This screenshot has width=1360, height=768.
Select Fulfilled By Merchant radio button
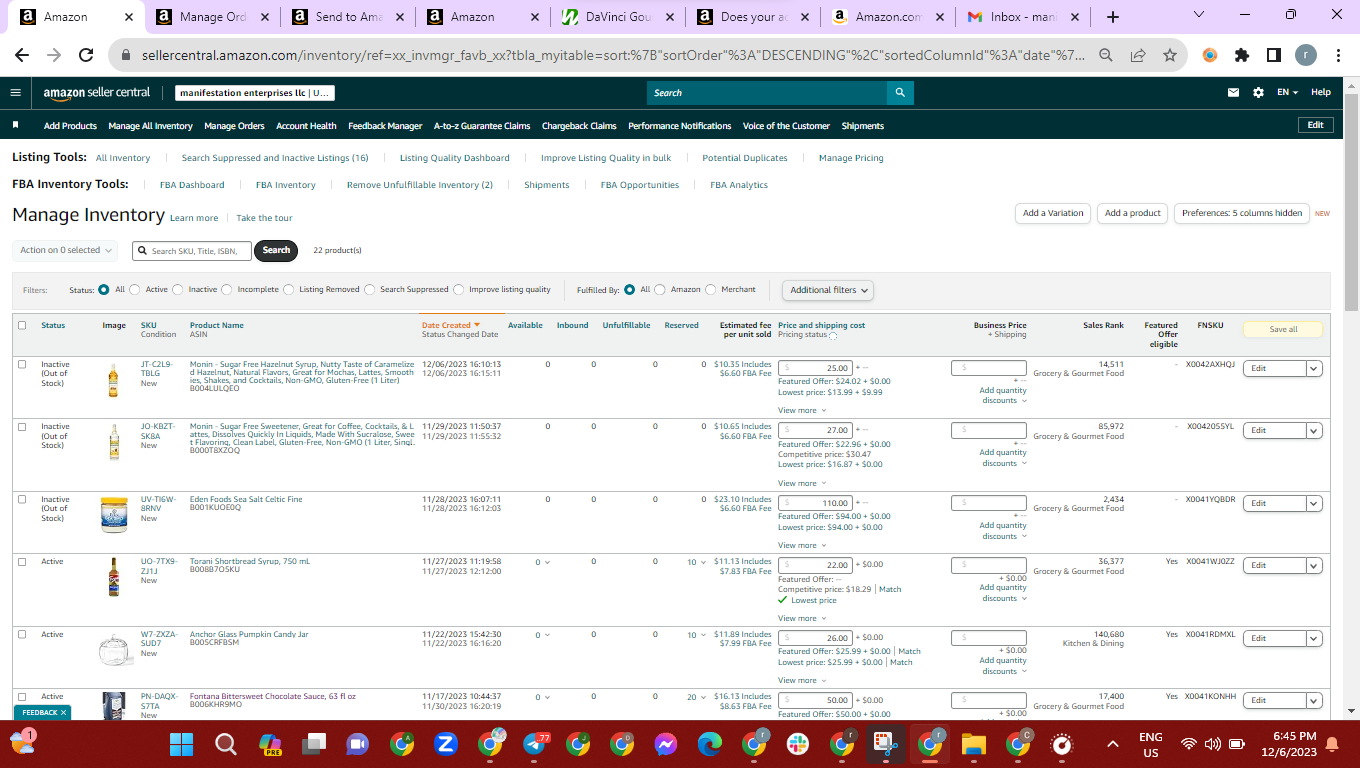711,290
